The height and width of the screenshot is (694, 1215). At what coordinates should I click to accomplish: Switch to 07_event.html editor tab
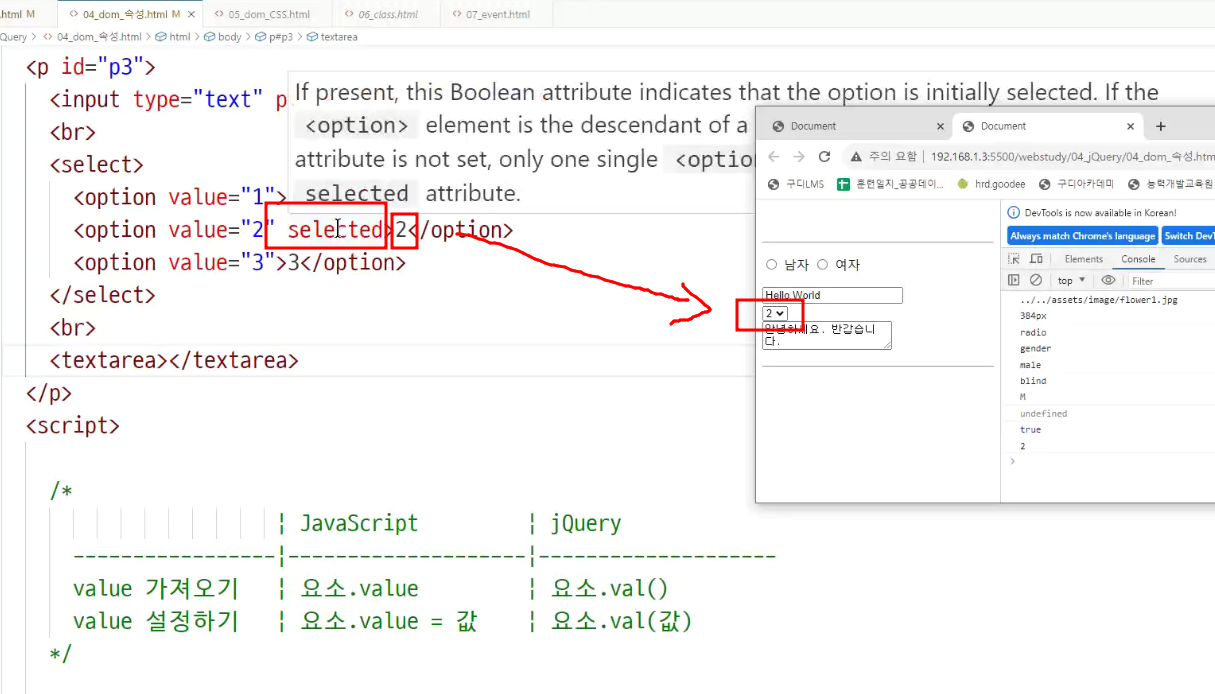(498, 15)
